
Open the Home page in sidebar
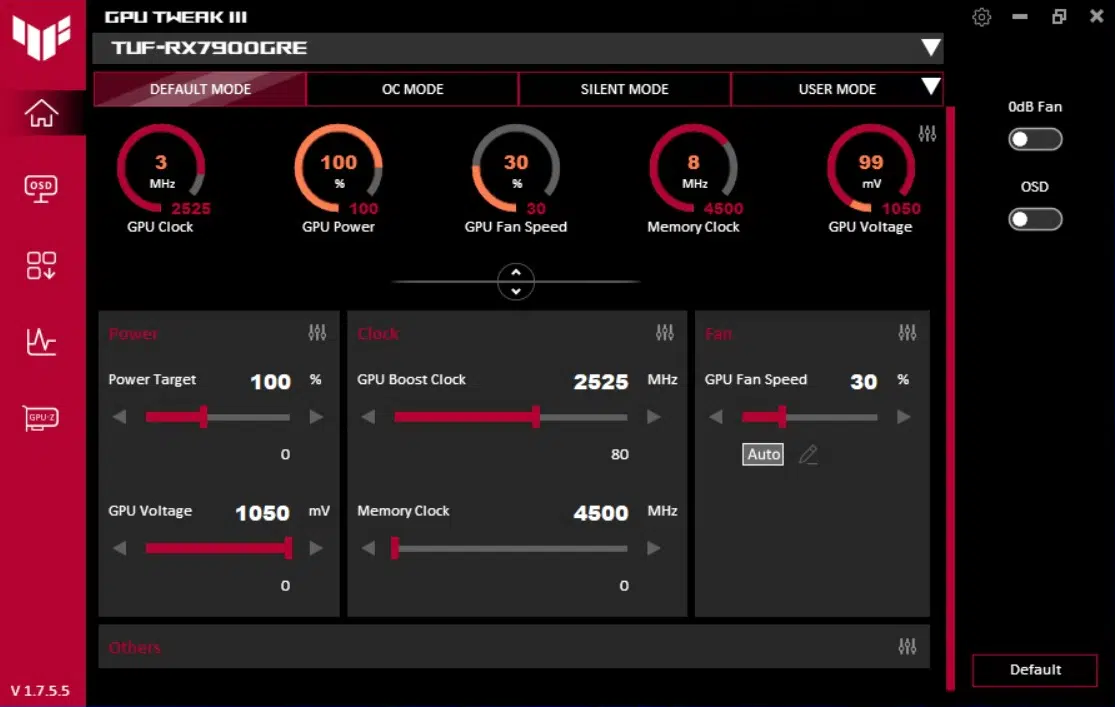41,113
